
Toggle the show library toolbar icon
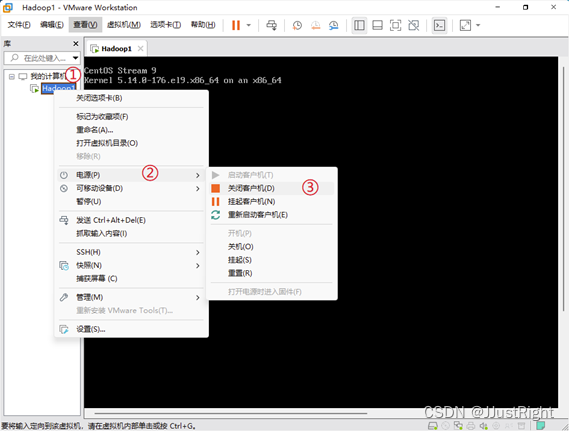click(359, 25)
